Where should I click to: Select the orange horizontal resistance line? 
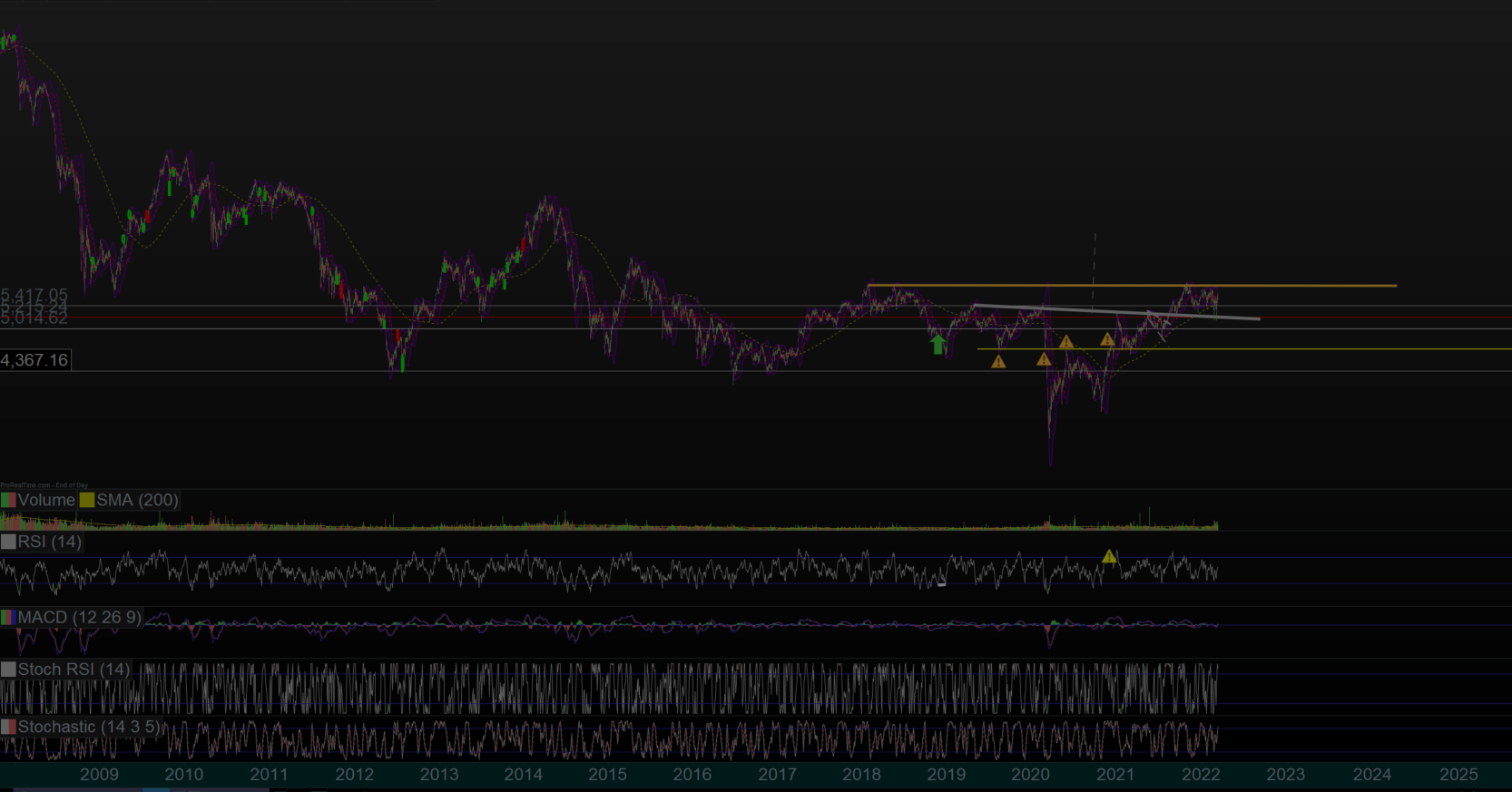[x=1132, y=286]
